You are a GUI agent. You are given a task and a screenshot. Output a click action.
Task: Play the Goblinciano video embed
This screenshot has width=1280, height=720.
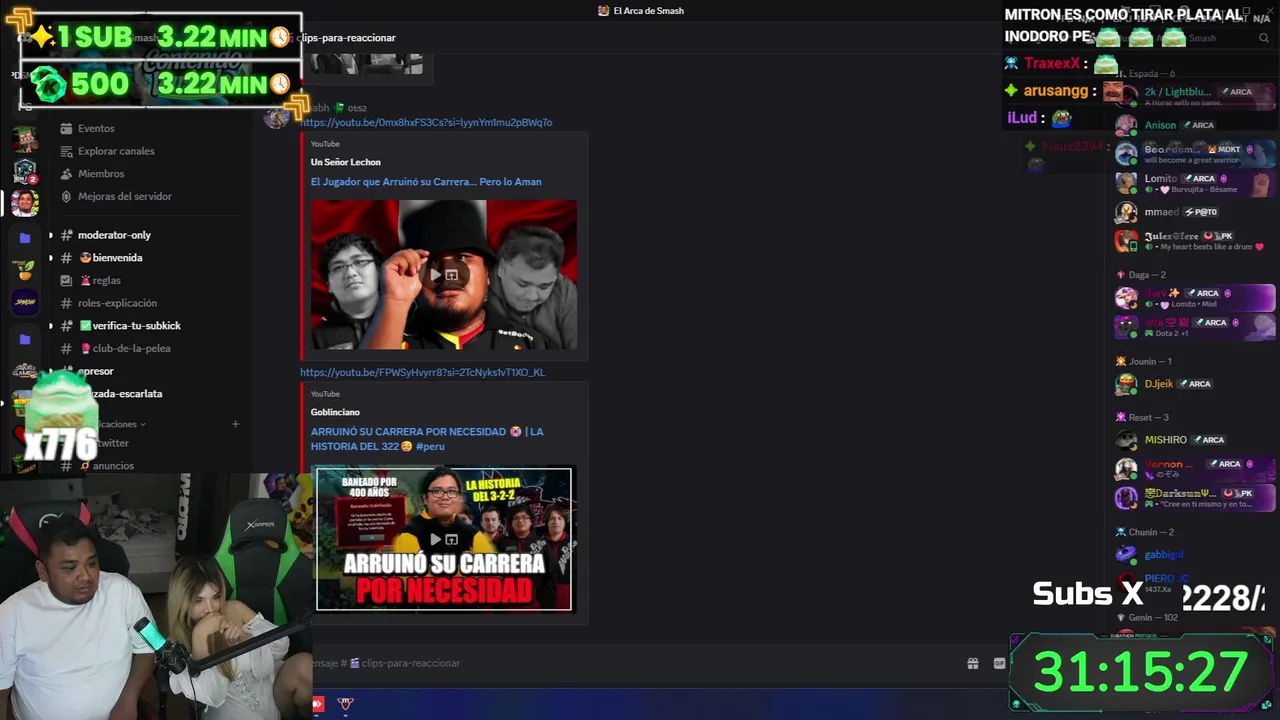435,539
